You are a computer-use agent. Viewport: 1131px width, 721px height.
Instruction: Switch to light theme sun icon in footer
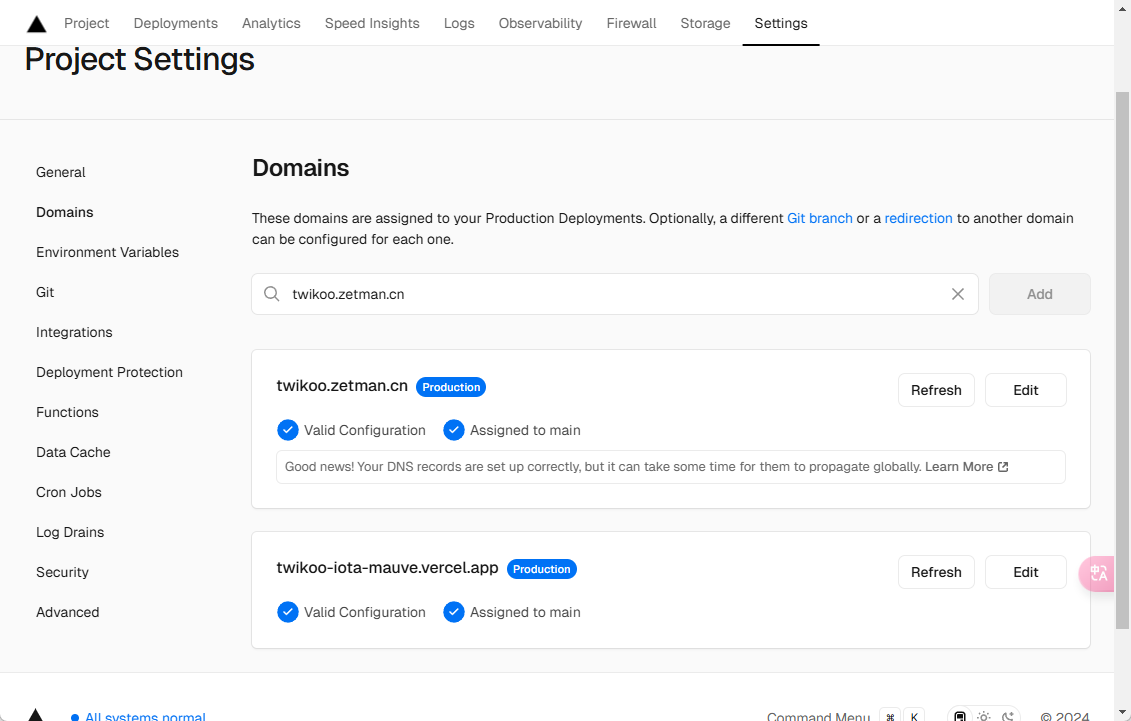pos(984,716)
